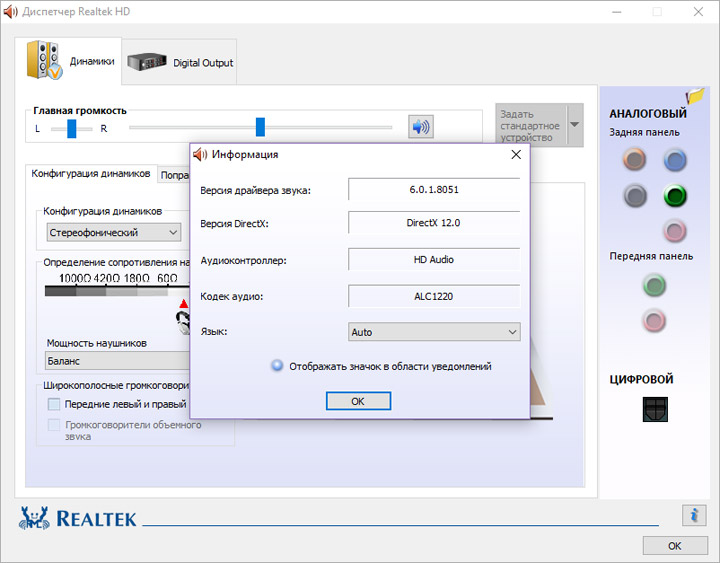This screenshot has height=563, width=720.
Task: Click the gray rear panel audio jack
Action: tap(635, 196)
